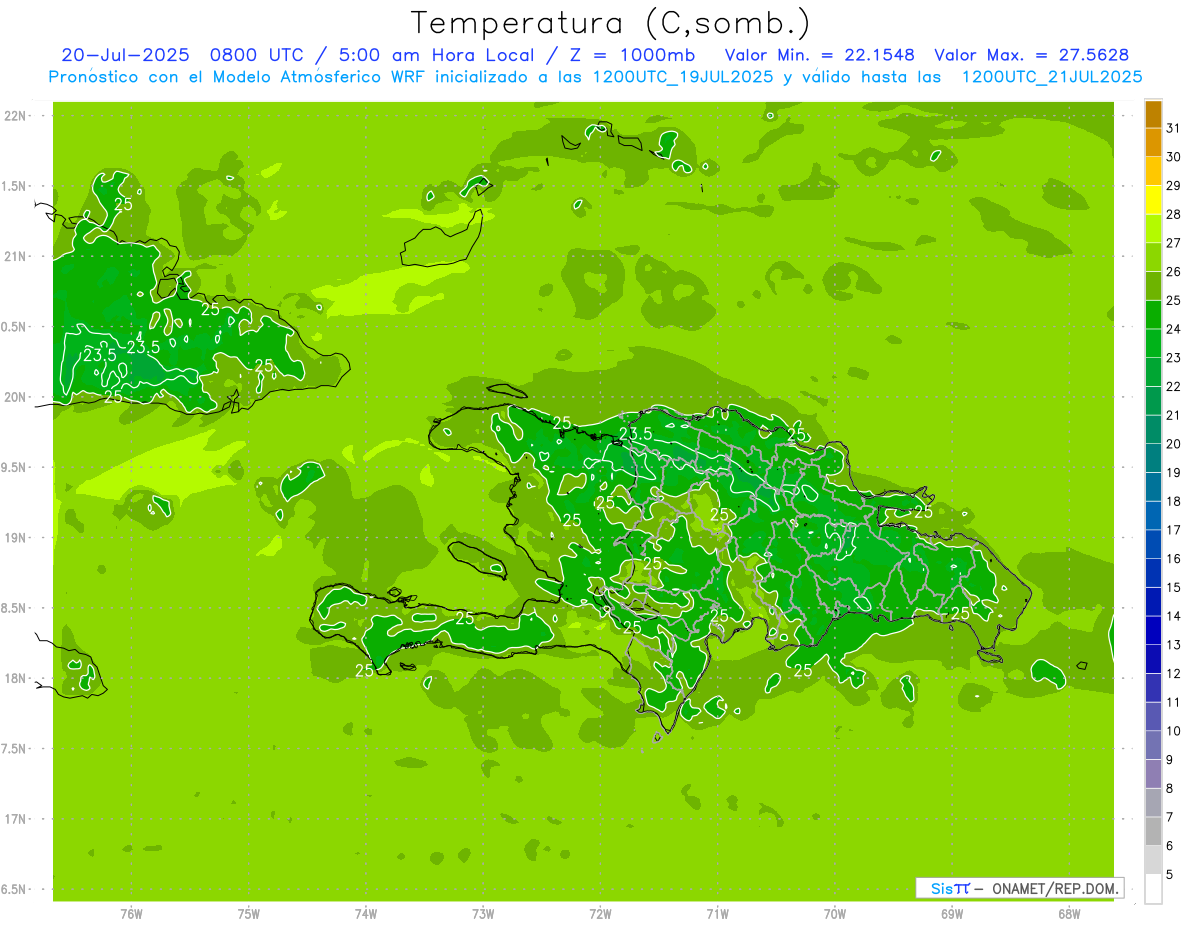Click the colorbar value label '17'

click(x=1174, y=530)
